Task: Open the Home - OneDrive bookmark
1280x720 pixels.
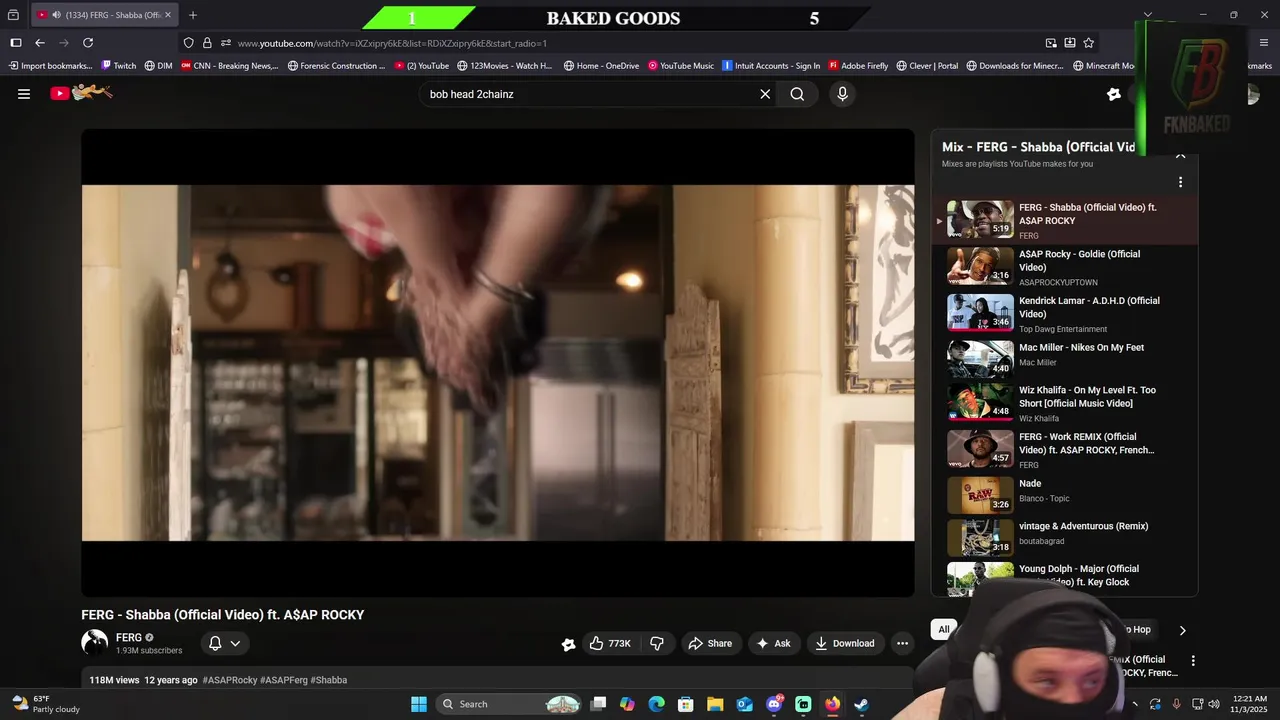Action: pyautogui.click(x=601, y=66)
